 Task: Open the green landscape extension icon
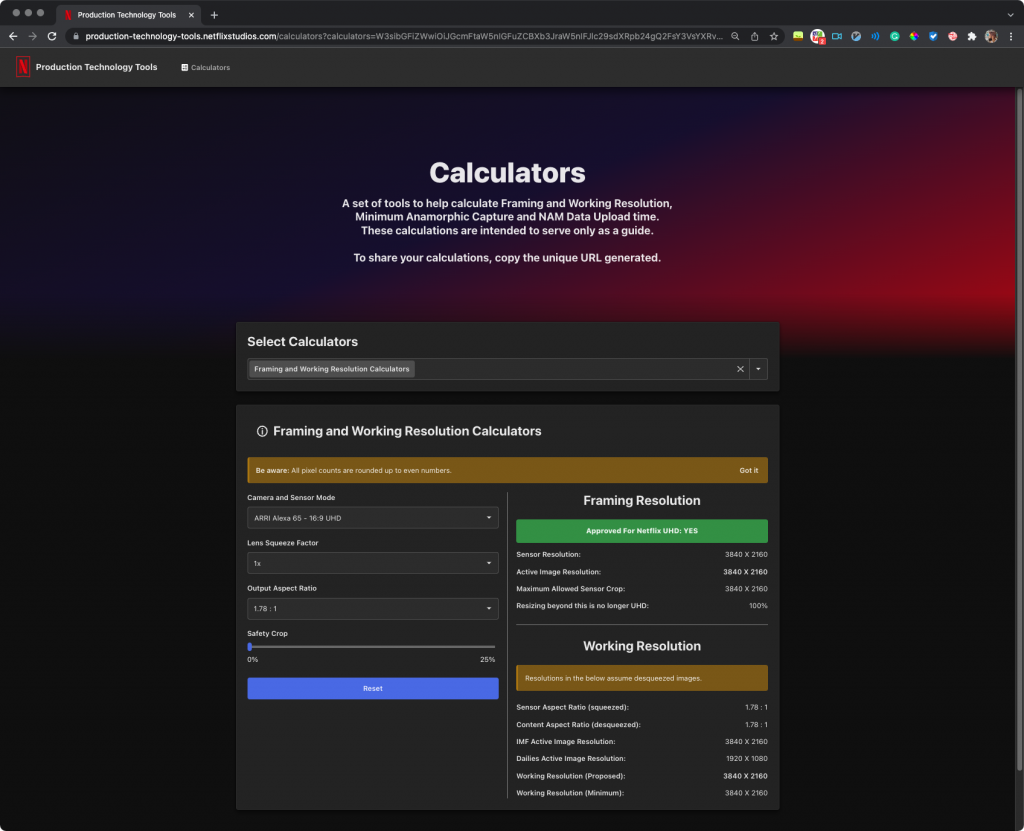point(798,37)
